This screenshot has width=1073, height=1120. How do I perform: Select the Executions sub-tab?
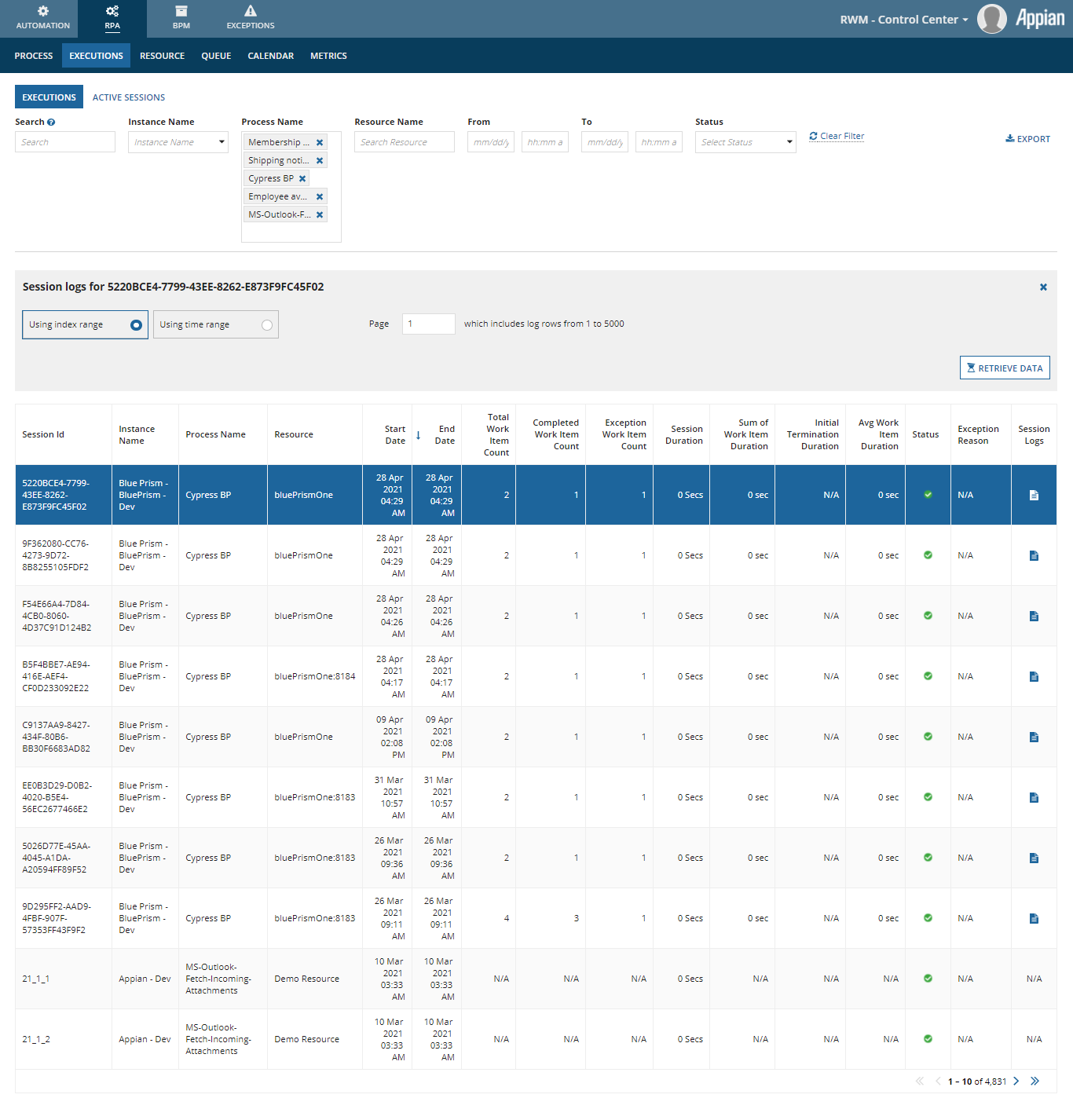pos(49,97)
